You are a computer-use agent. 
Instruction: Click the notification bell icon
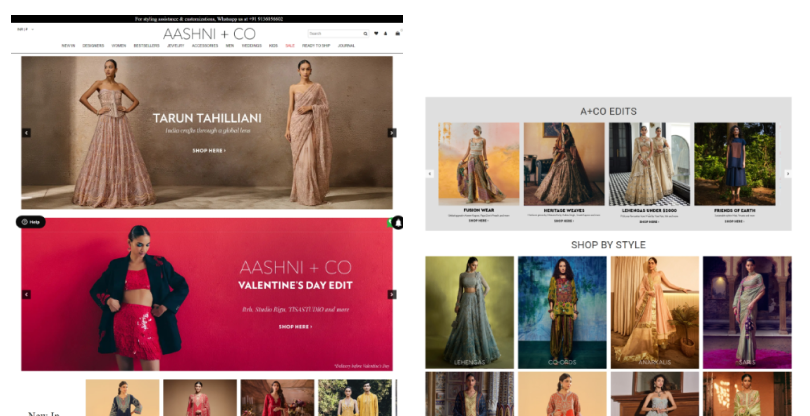(x=398, y=223)
